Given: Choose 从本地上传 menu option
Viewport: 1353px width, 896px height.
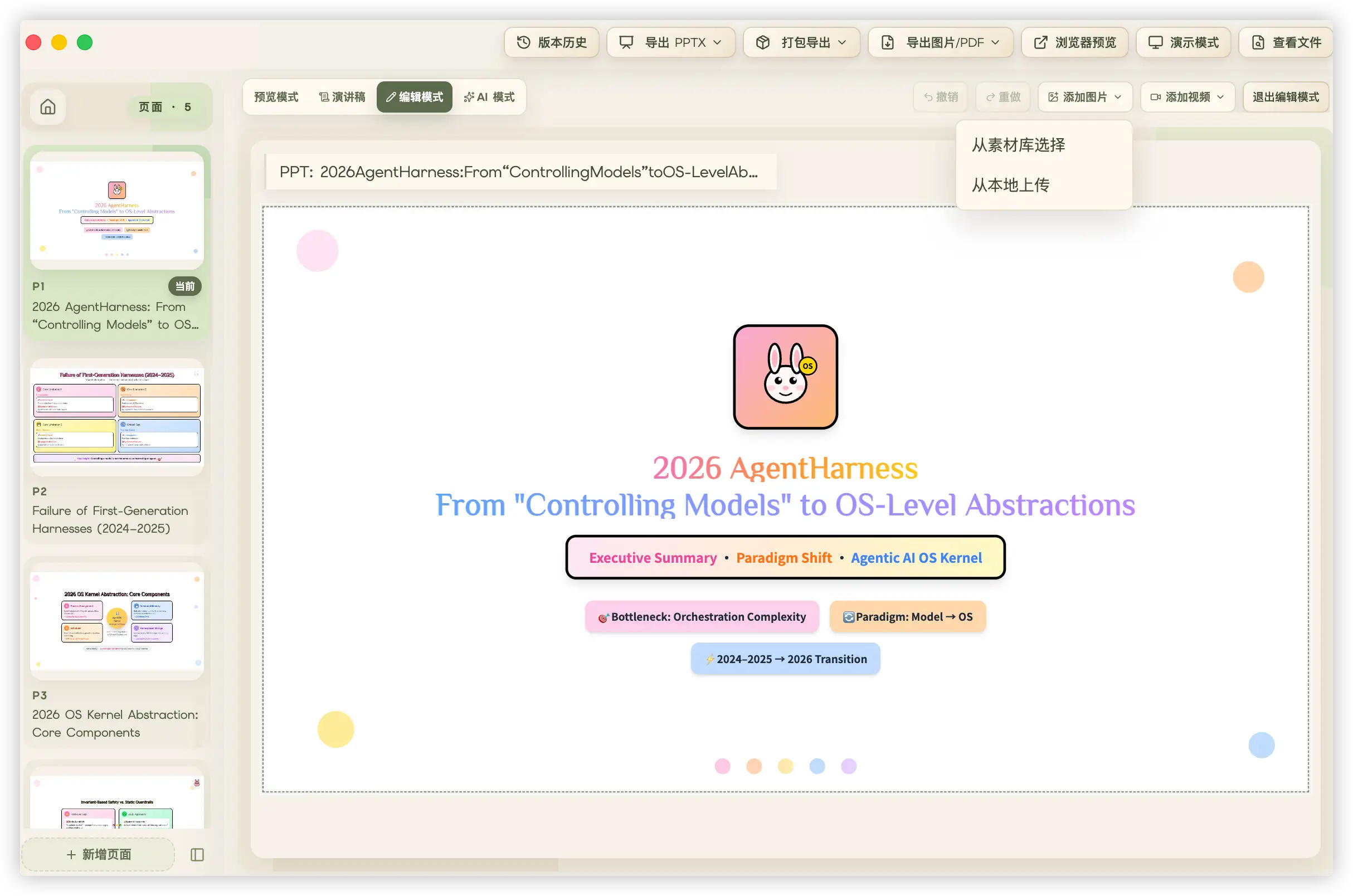Looking at the screenshot, I should 1010,185.
